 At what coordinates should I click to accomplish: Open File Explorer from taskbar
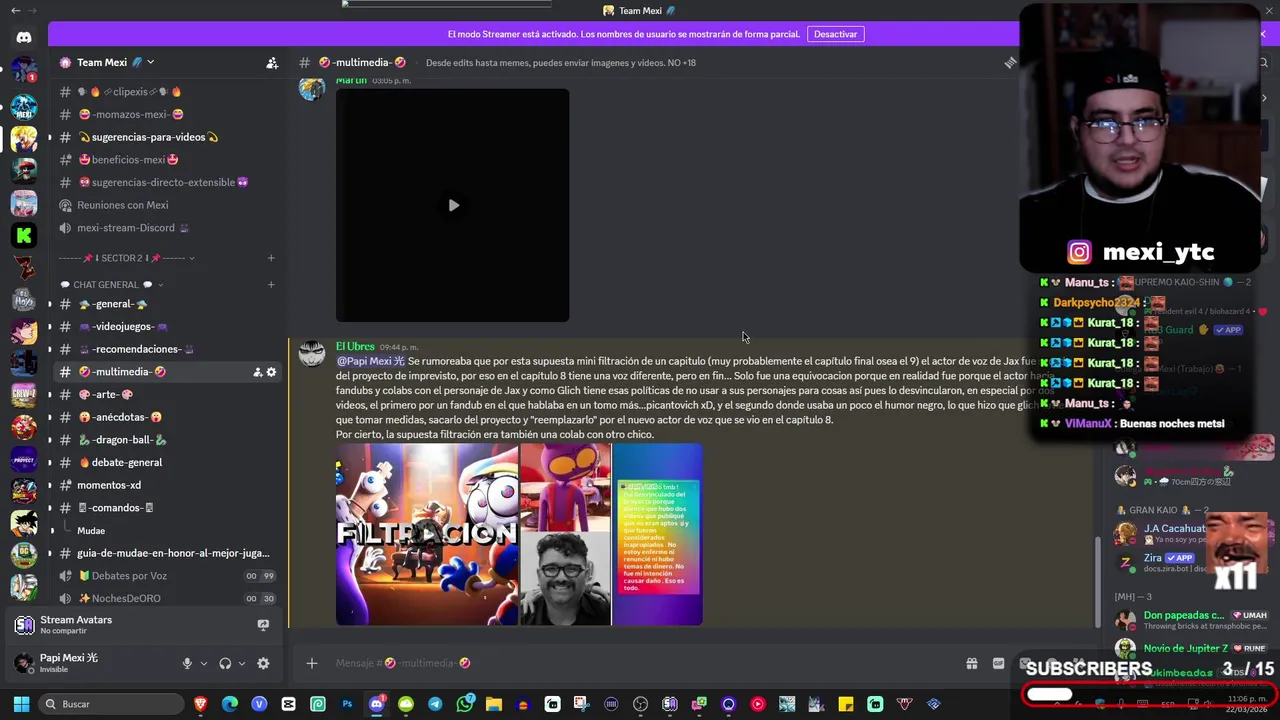(493, 704)
